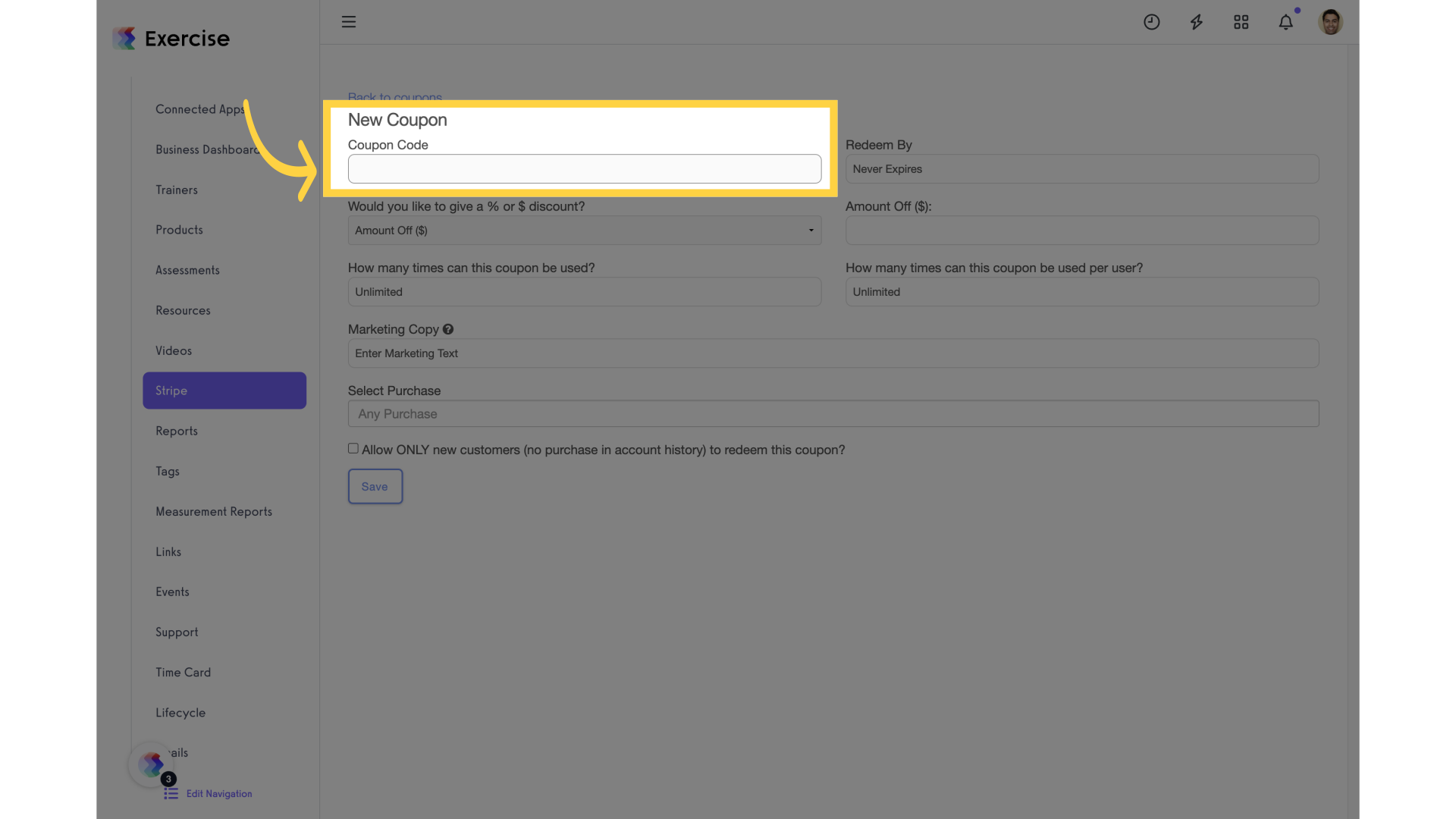Click the Exercise logo
Viewport: 1456px width, 819px height.
coord(171,38)
